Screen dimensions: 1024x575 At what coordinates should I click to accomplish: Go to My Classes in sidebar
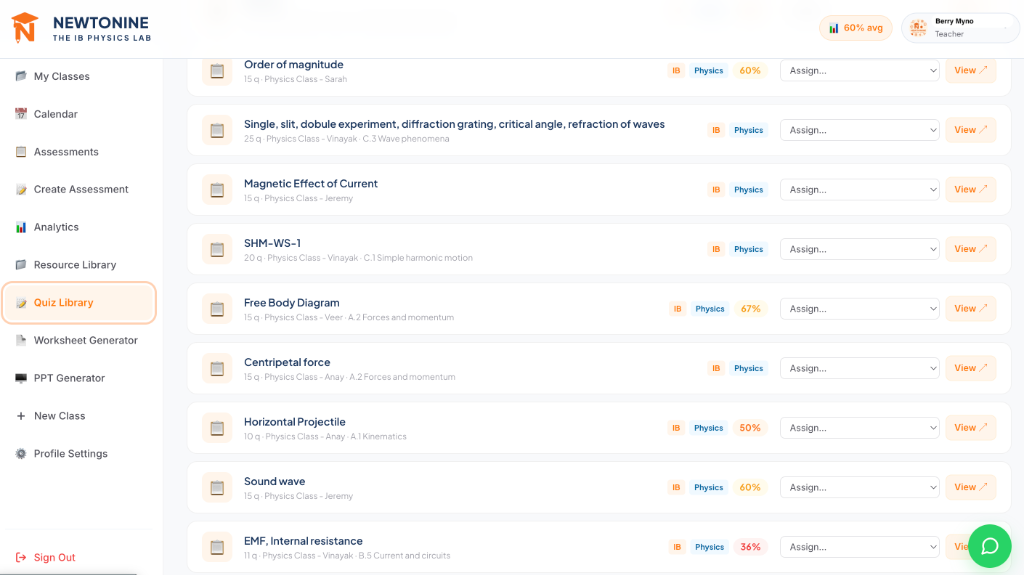pos(78,76)
